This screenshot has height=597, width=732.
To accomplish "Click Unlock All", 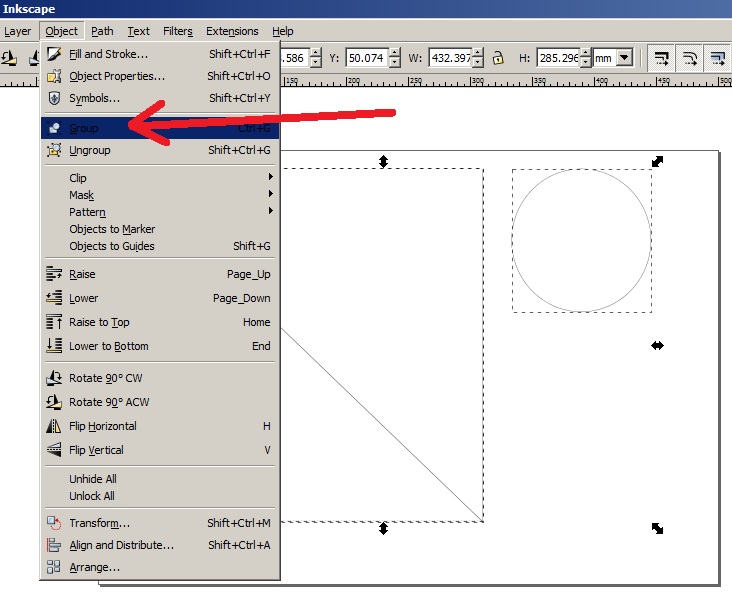I will 160,496.
